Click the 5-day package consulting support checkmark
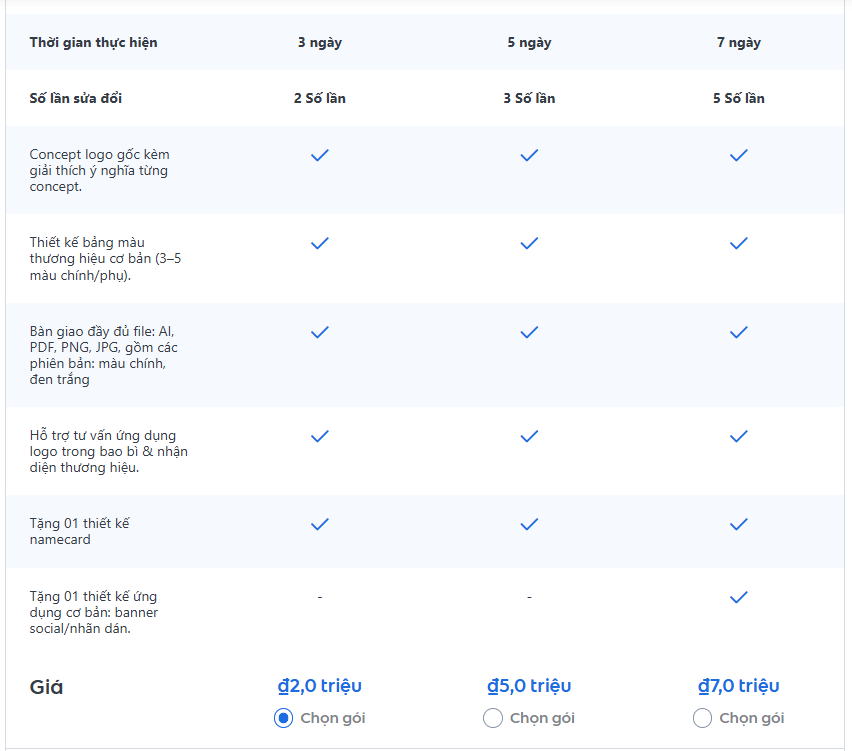 529,436
